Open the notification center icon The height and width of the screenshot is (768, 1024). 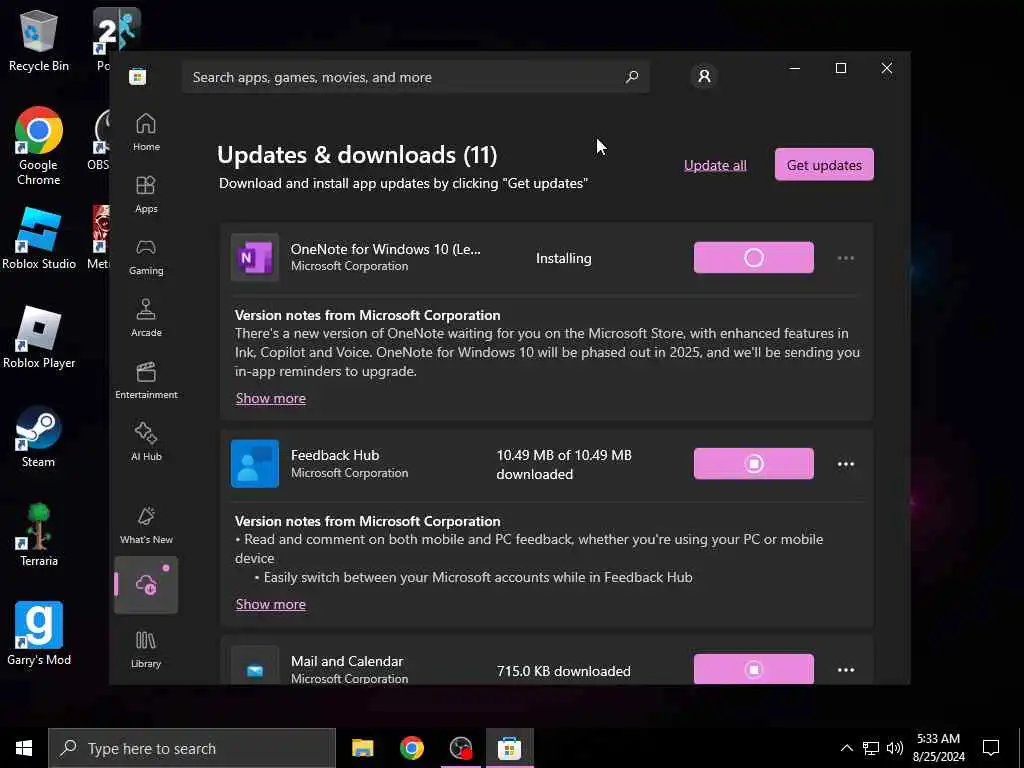click(x=991, y=748)
